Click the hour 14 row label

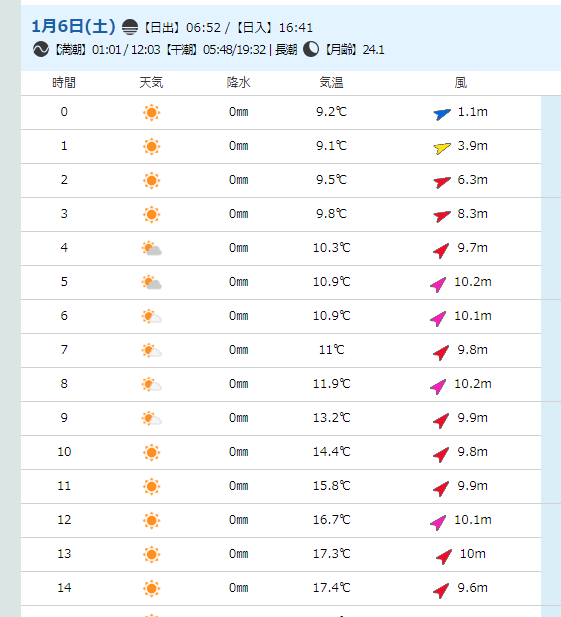[64, 588]
